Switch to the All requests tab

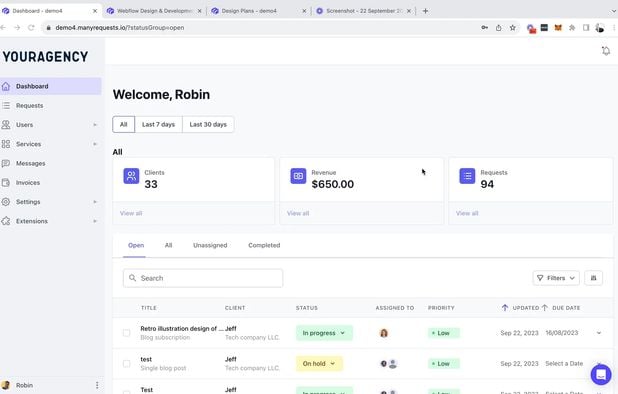click(x=168, y=245)
